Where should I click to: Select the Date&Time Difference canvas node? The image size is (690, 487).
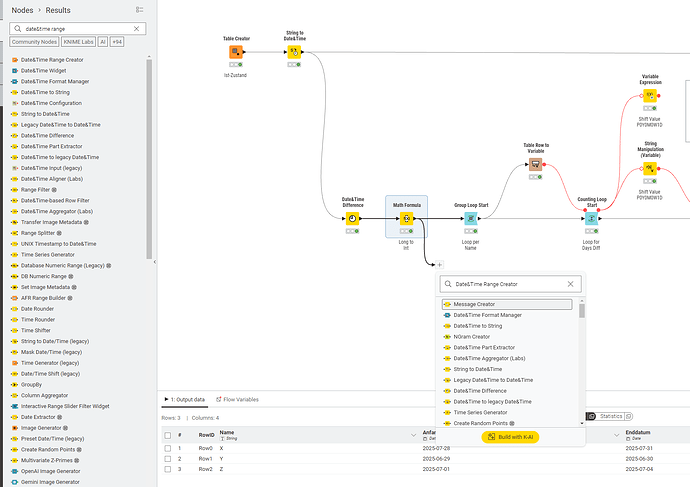tap(352, 218)
